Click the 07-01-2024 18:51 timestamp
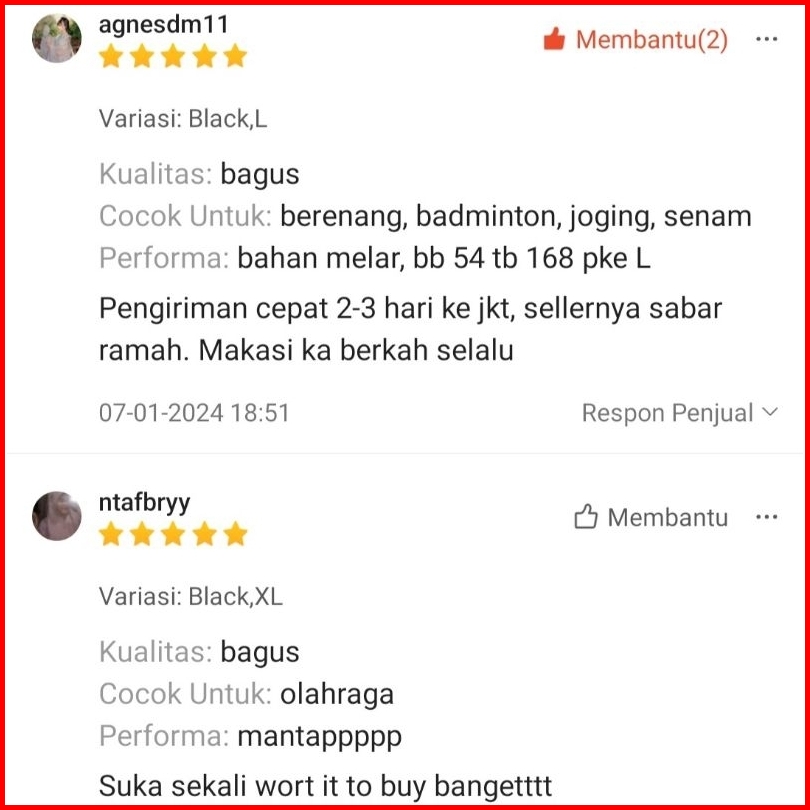The width and height of the screenshot is (810, 810). 194,413
